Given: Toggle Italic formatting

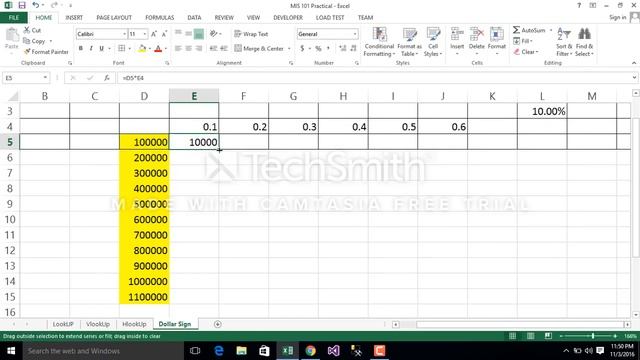Looking at the screenshot, I should (91, 49).
